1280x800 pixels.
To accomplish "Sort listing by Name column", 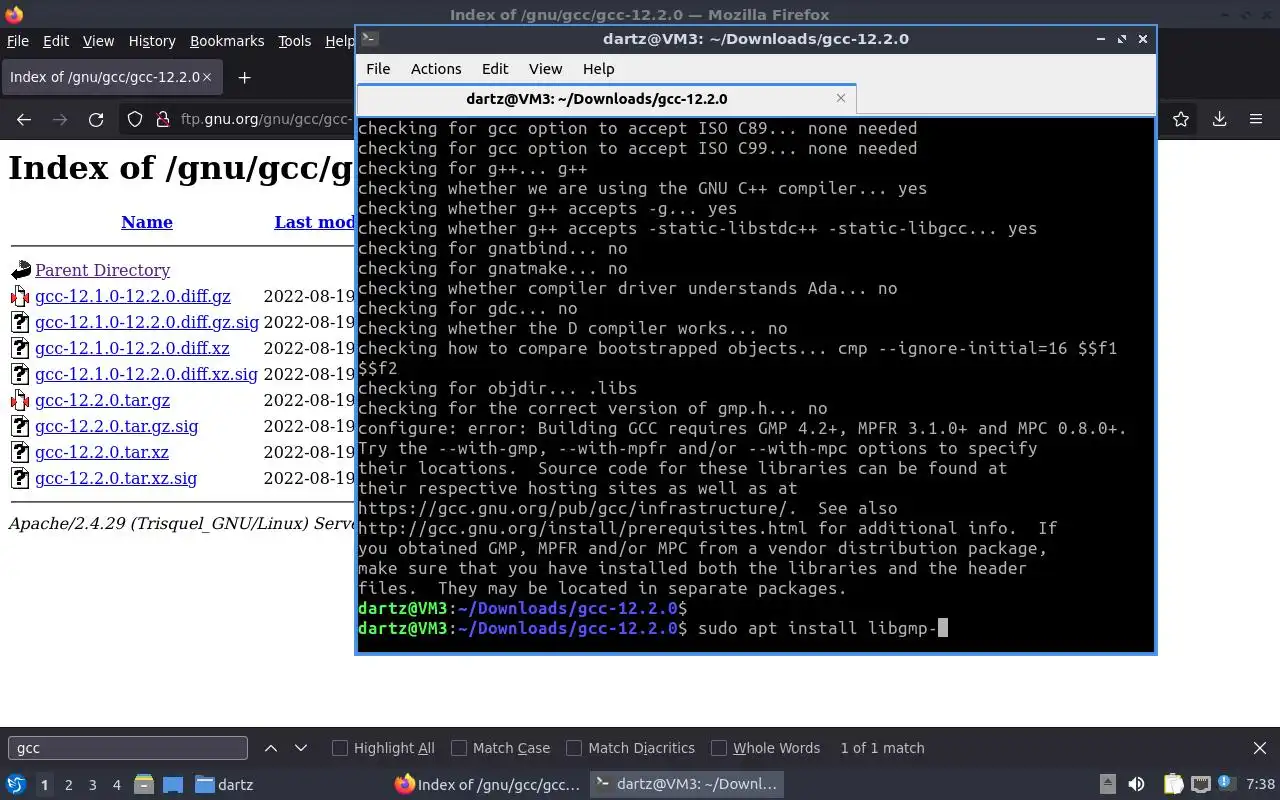I will pos(147,222).
